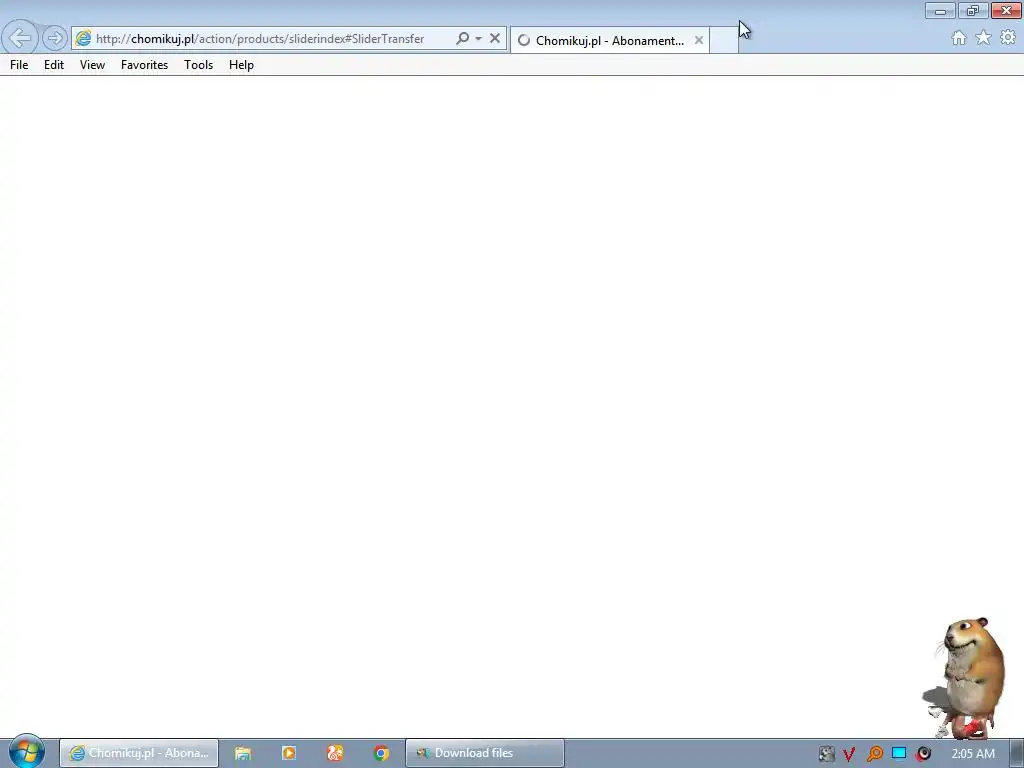Select the Chomikuj.pl - Abonament tab
Screen dimensions: 1024x768
click(610, 40)
